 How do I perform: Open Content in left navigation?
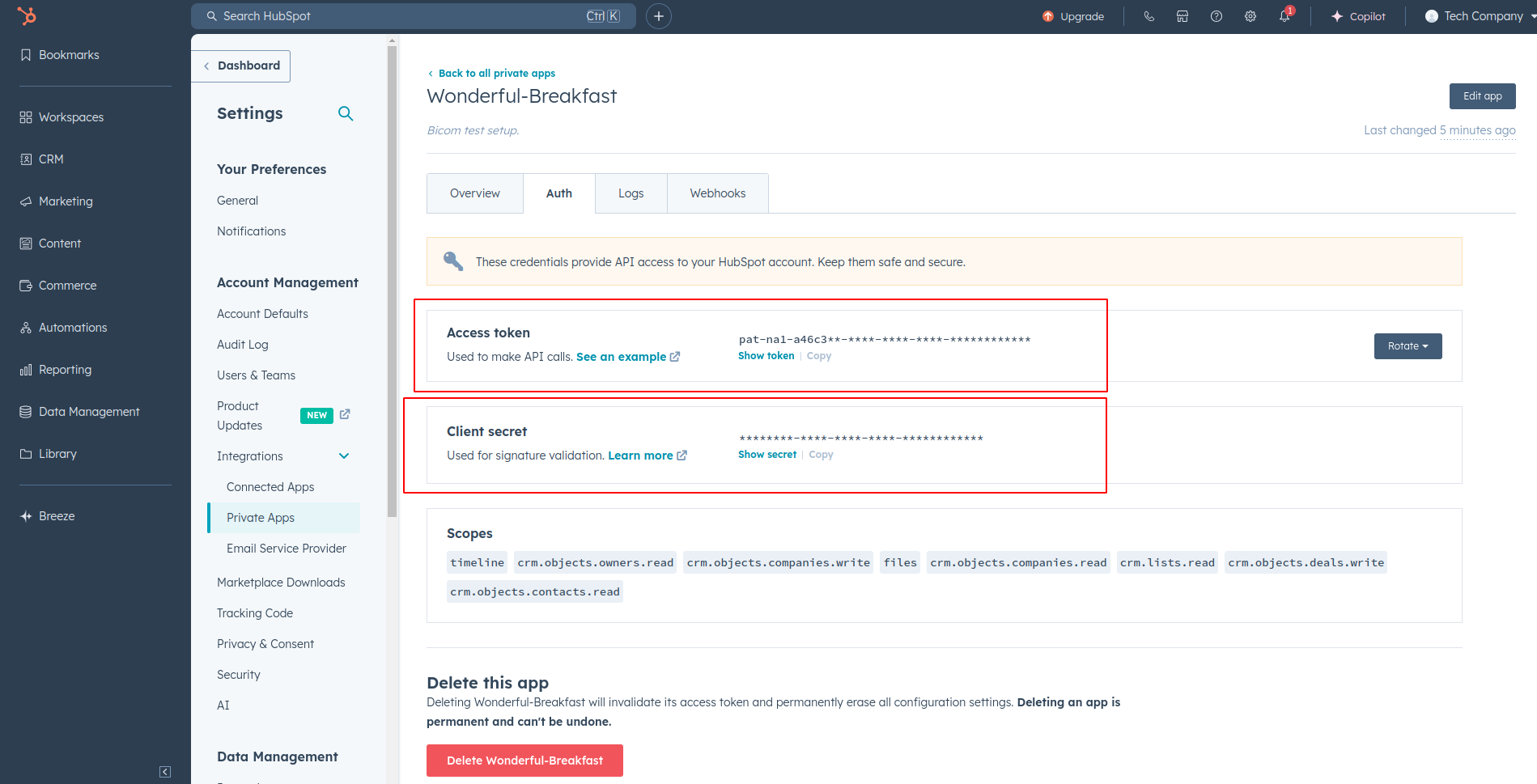pyautogui.click(x=50, y=244)
